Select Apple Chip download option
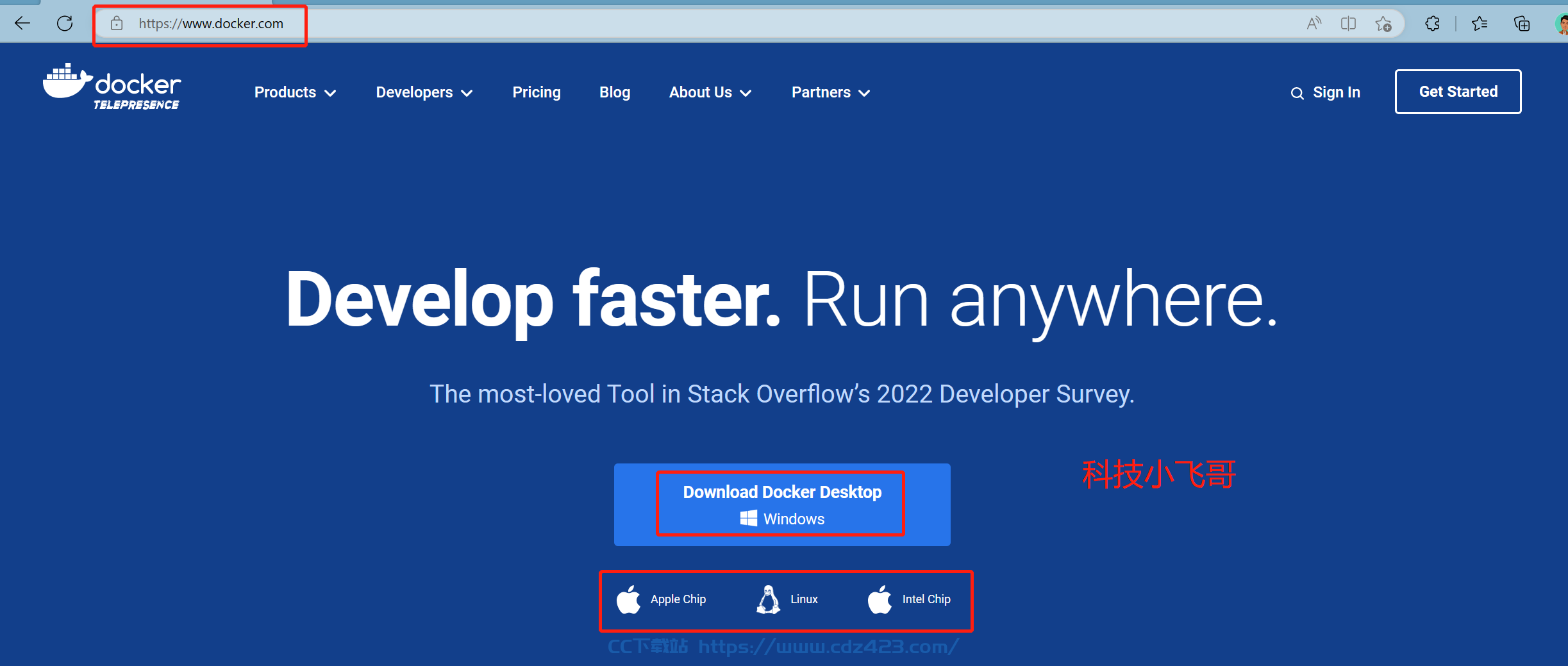 coord(661,599)
